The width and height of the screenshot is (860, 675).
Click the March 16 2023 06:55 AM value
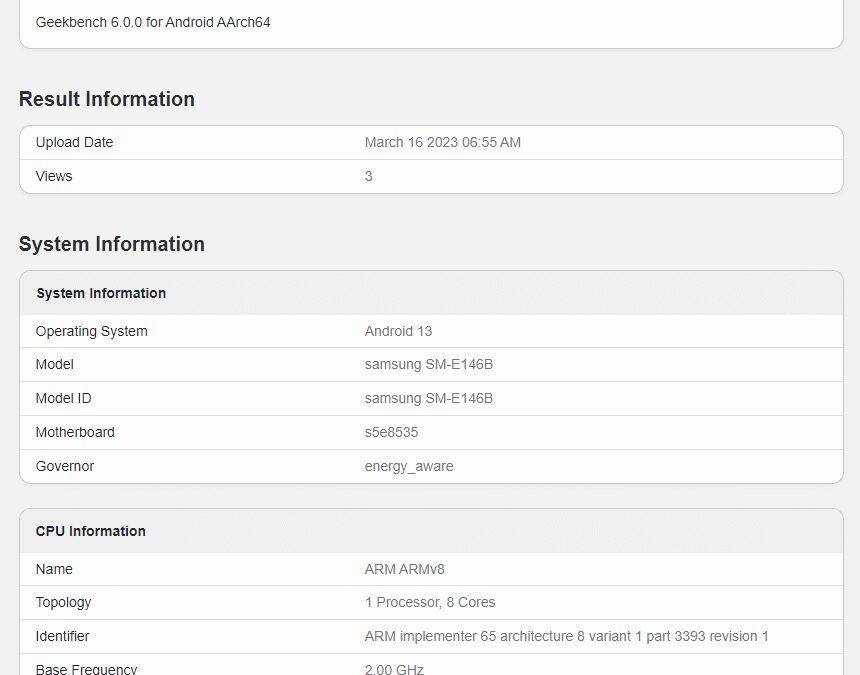[442, 142]
